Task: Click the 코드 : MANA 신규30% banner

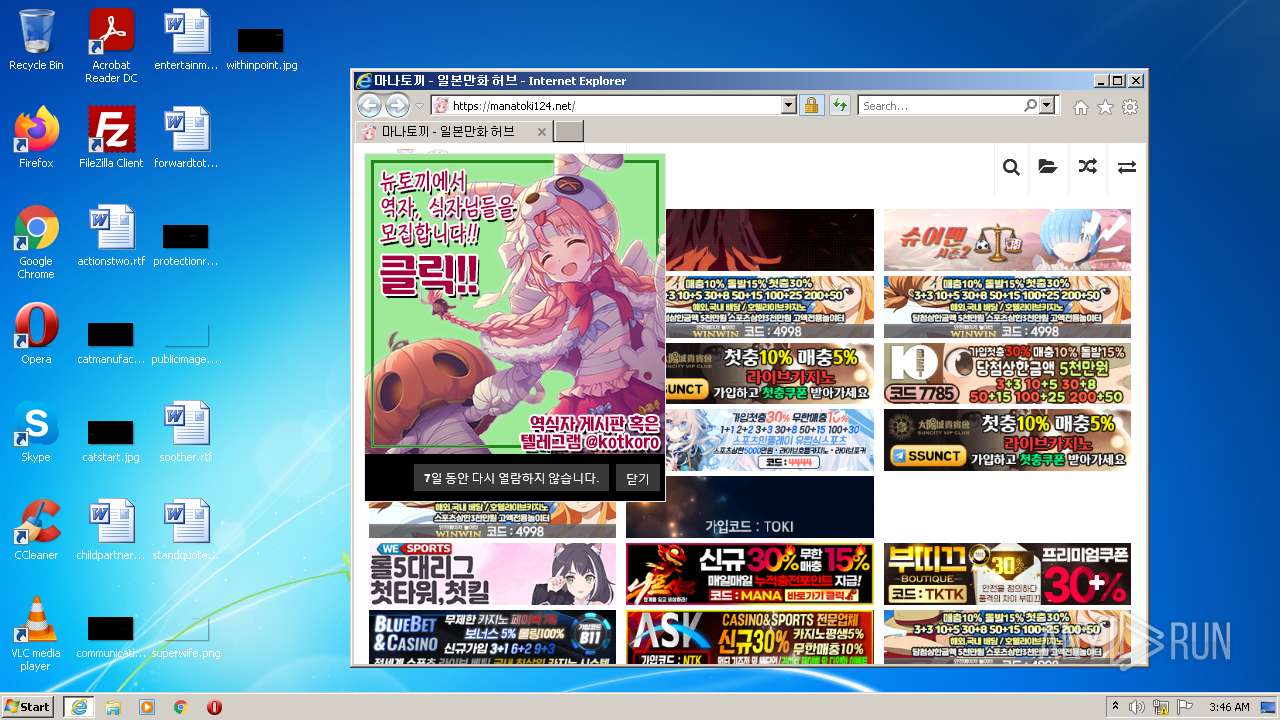Action: click(x=749, y=574)
